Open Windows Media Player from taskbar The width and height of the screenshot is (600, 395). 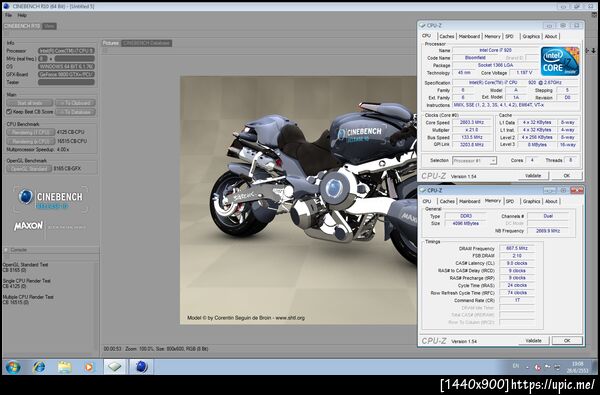pyautogui.click(x=89, y=367)
